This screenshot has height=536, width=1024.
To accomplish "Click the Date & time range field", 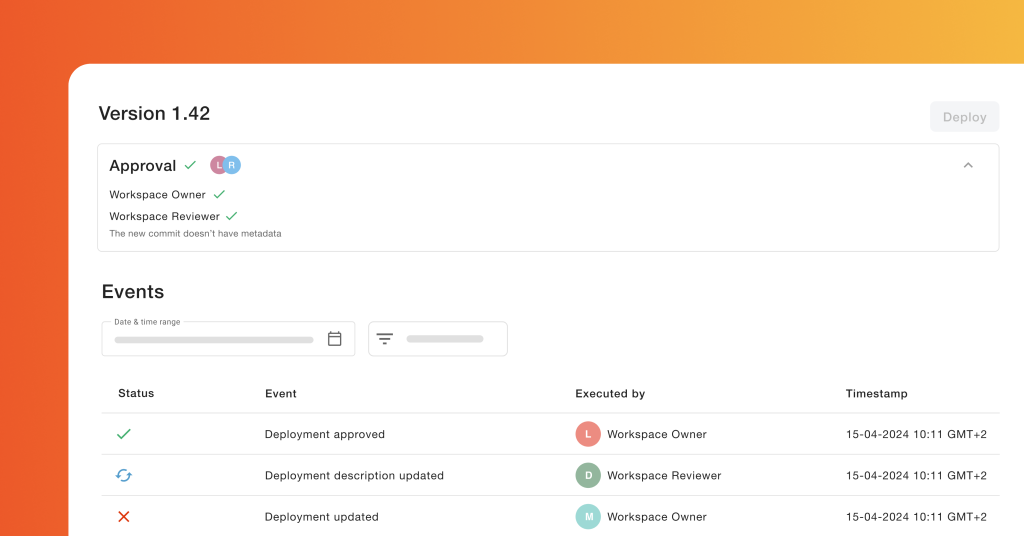I will tap(228, 339).
